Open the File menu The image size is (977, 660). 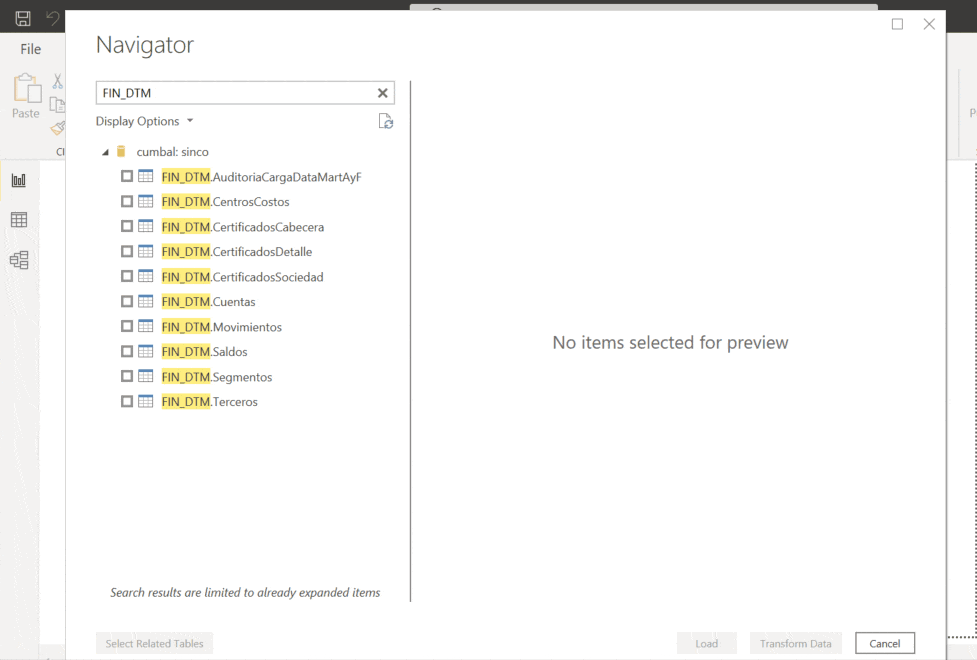(x=31, y=49)
